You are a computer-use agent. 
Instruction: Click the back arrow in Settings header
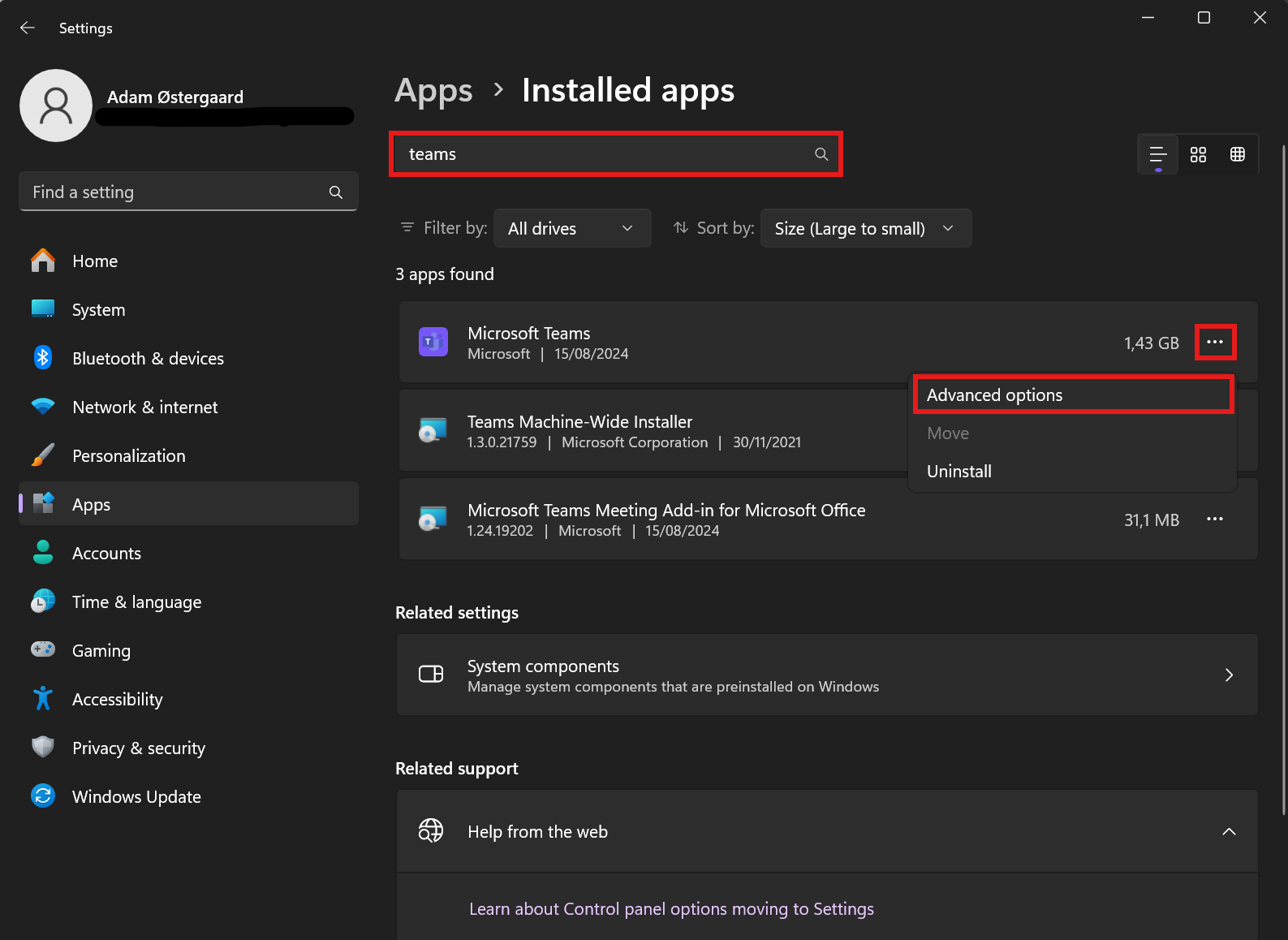tap(28, 28)
